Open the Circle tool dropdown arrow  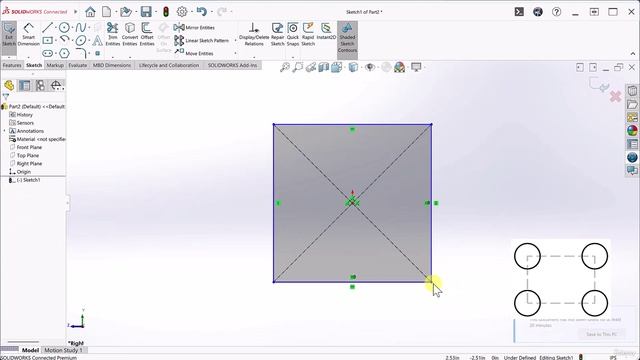point(72,28)
